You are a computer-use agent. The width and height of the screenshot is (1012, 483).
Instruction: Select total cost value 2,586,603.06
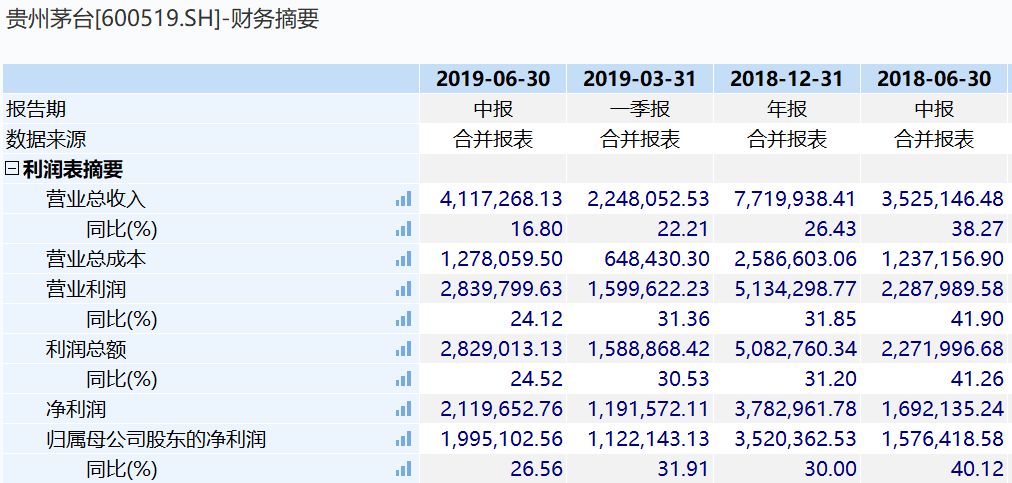pos(795,259)
